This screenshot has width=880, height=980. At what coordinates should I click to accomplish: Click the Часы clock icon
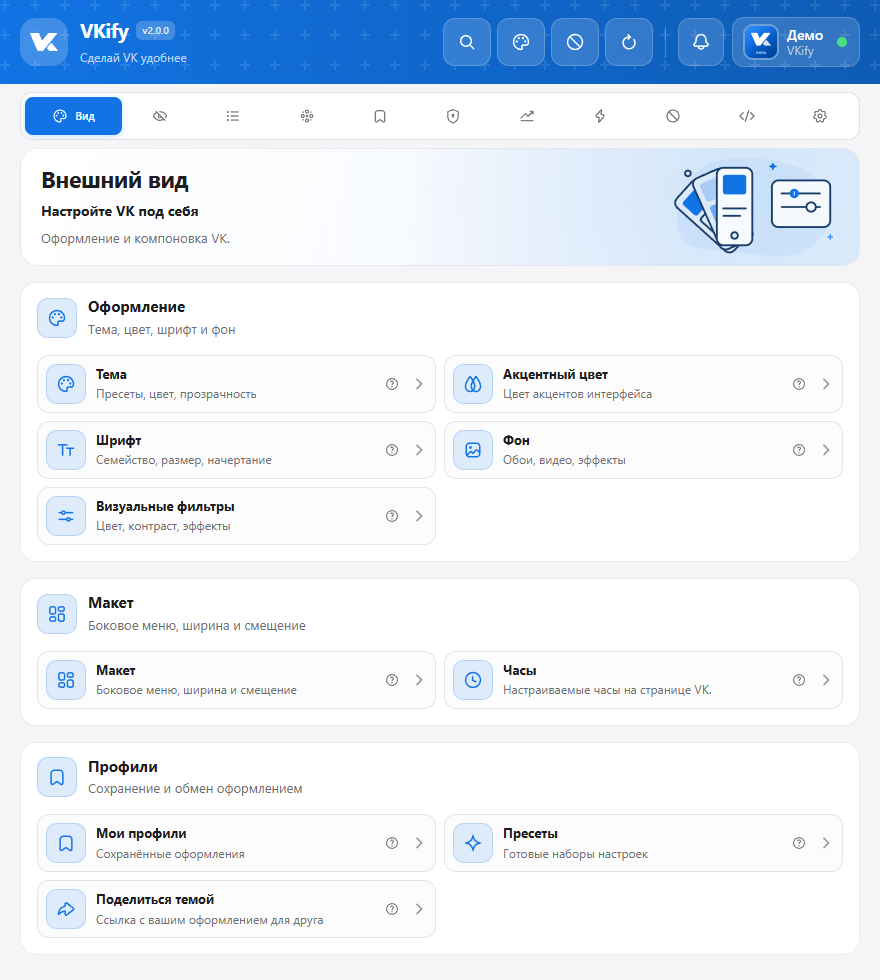pos(473,680)
